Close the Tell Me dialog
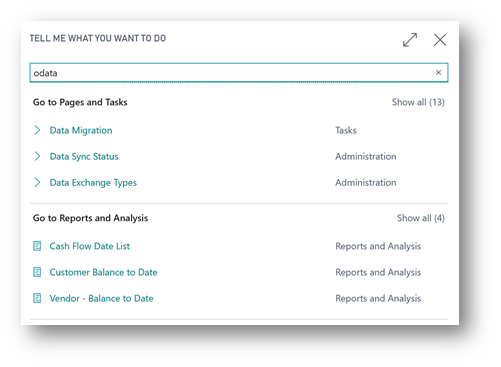The height and width of the screenshot is (367, 501). (440, 40)
